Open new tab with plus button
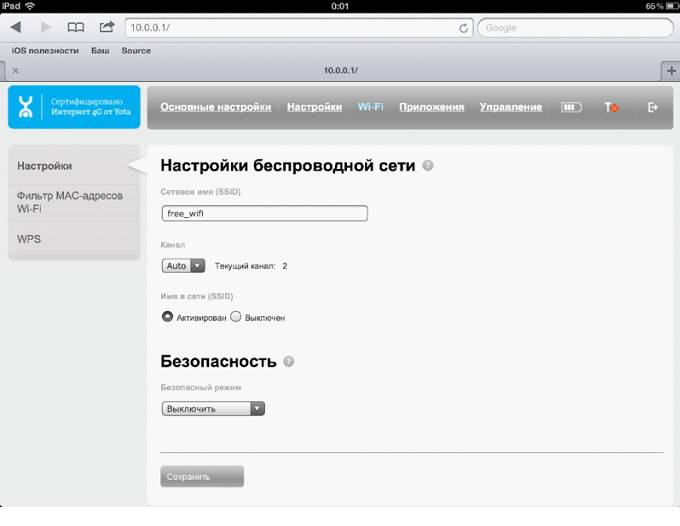680x526 pixels. pyautogui.click(x=670, y=71)
